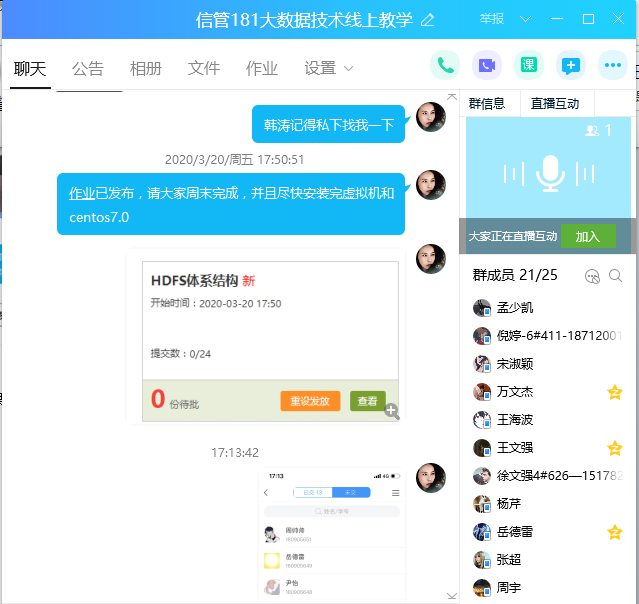Click the scroll-to-top arrow in chat
Viewport: 639px width, 604px height.
point(452,98)
